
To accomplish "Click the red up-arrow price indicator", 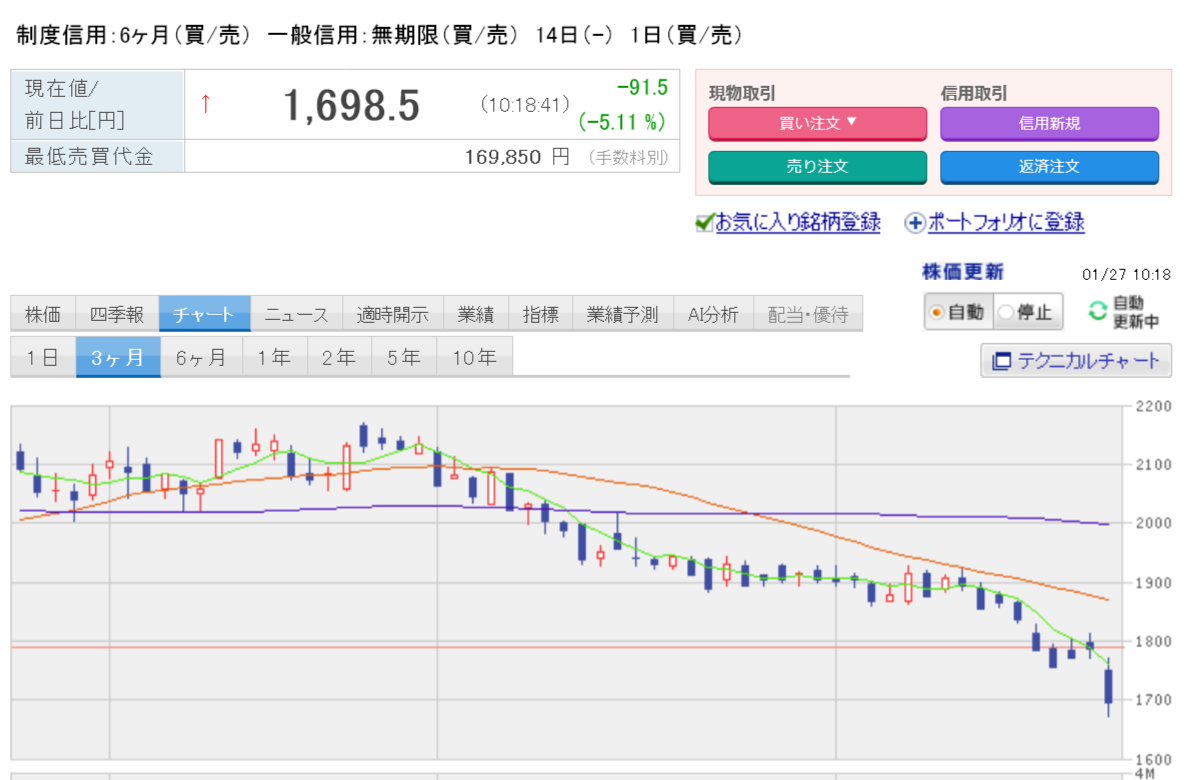I will (206, 103).
